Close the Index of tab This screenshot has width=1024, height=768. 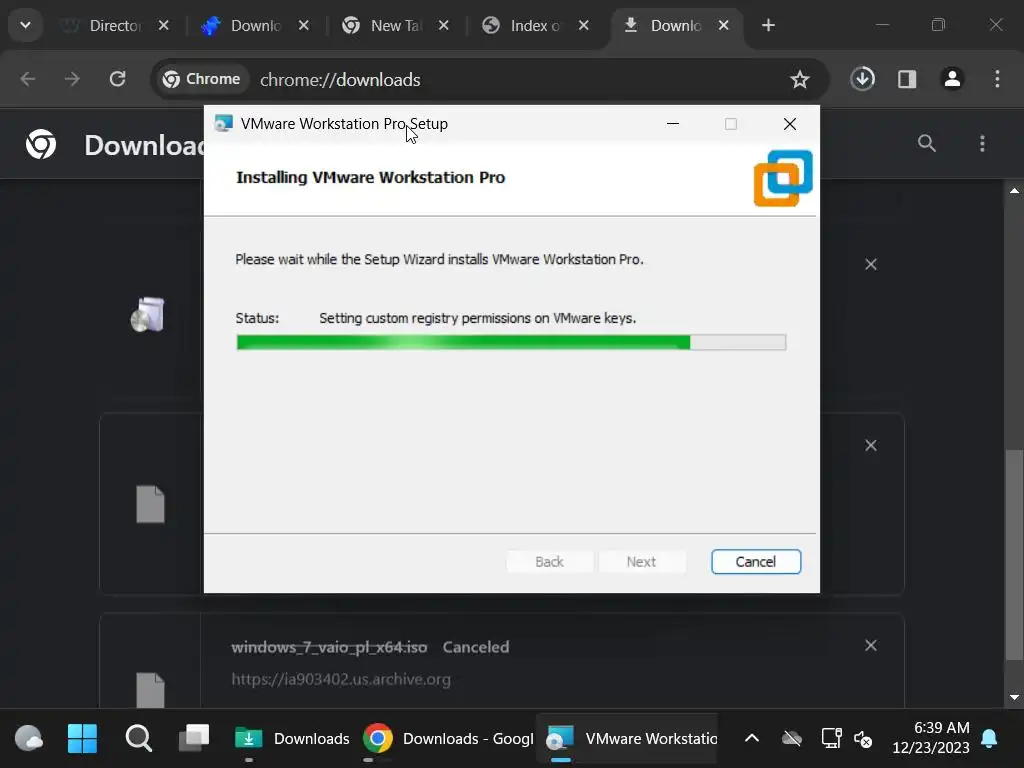[x=584, y=25]
